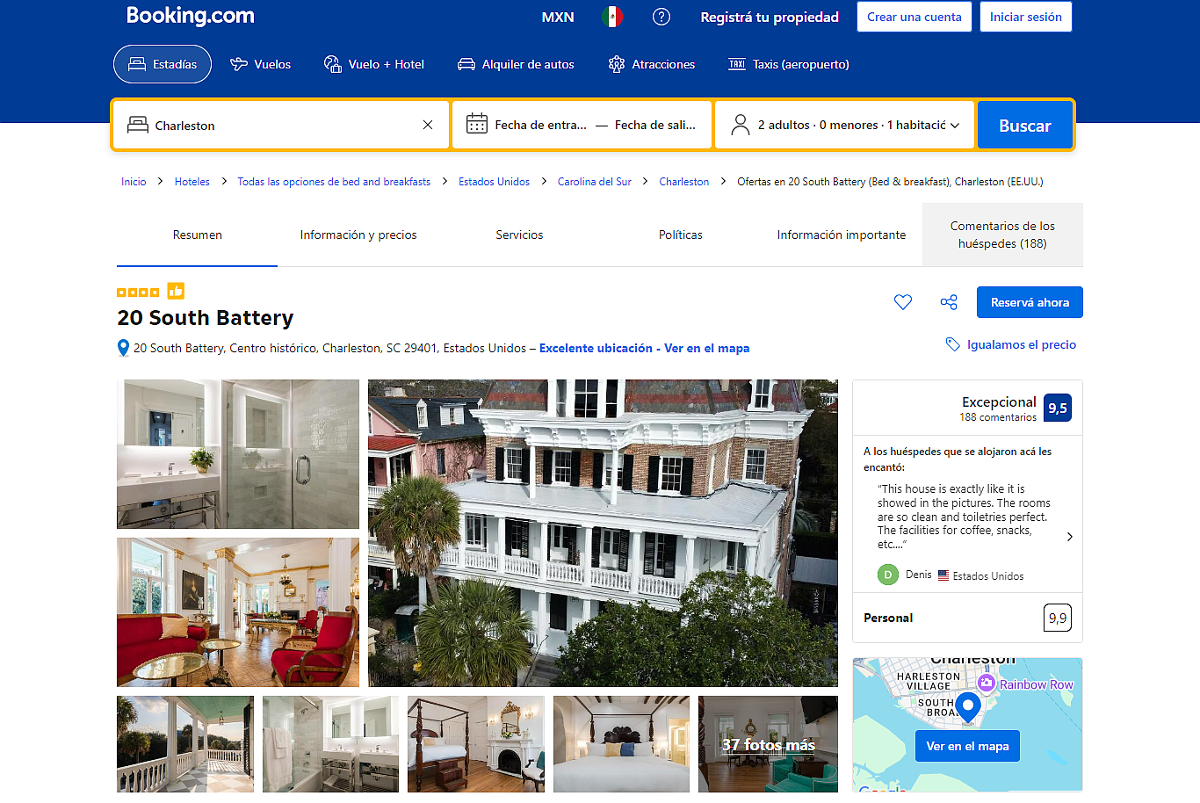Viewport: 1200px width, 803px height.
Task: Click the 188 comentarios text
Action: pyautogui.click(x=998, y=417)
